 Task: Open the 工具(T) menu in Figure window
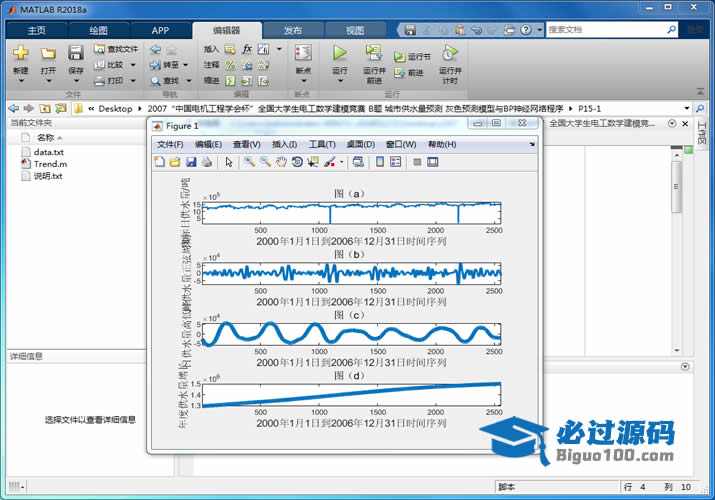(x=322, y=145)
